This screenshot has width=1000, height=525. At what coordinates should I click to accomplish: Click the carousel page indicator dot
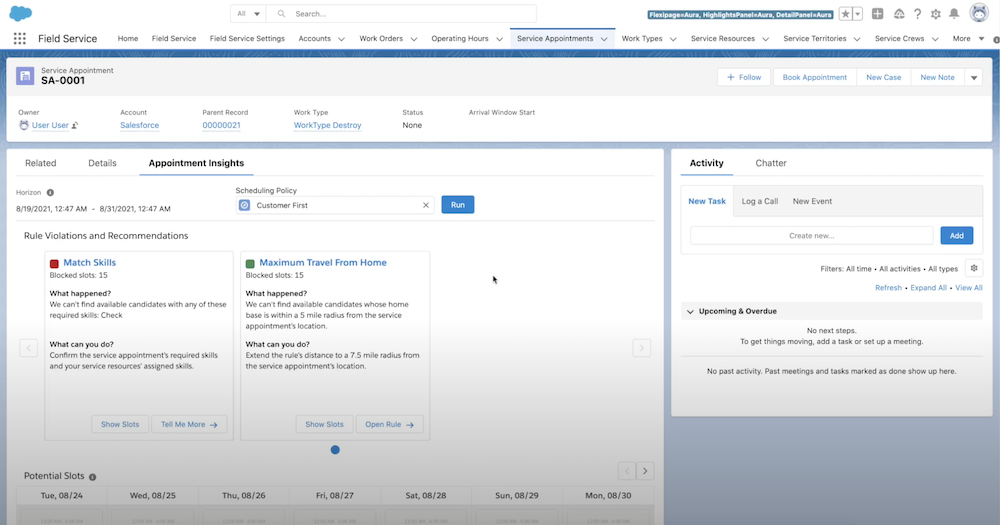click(335, 450)
